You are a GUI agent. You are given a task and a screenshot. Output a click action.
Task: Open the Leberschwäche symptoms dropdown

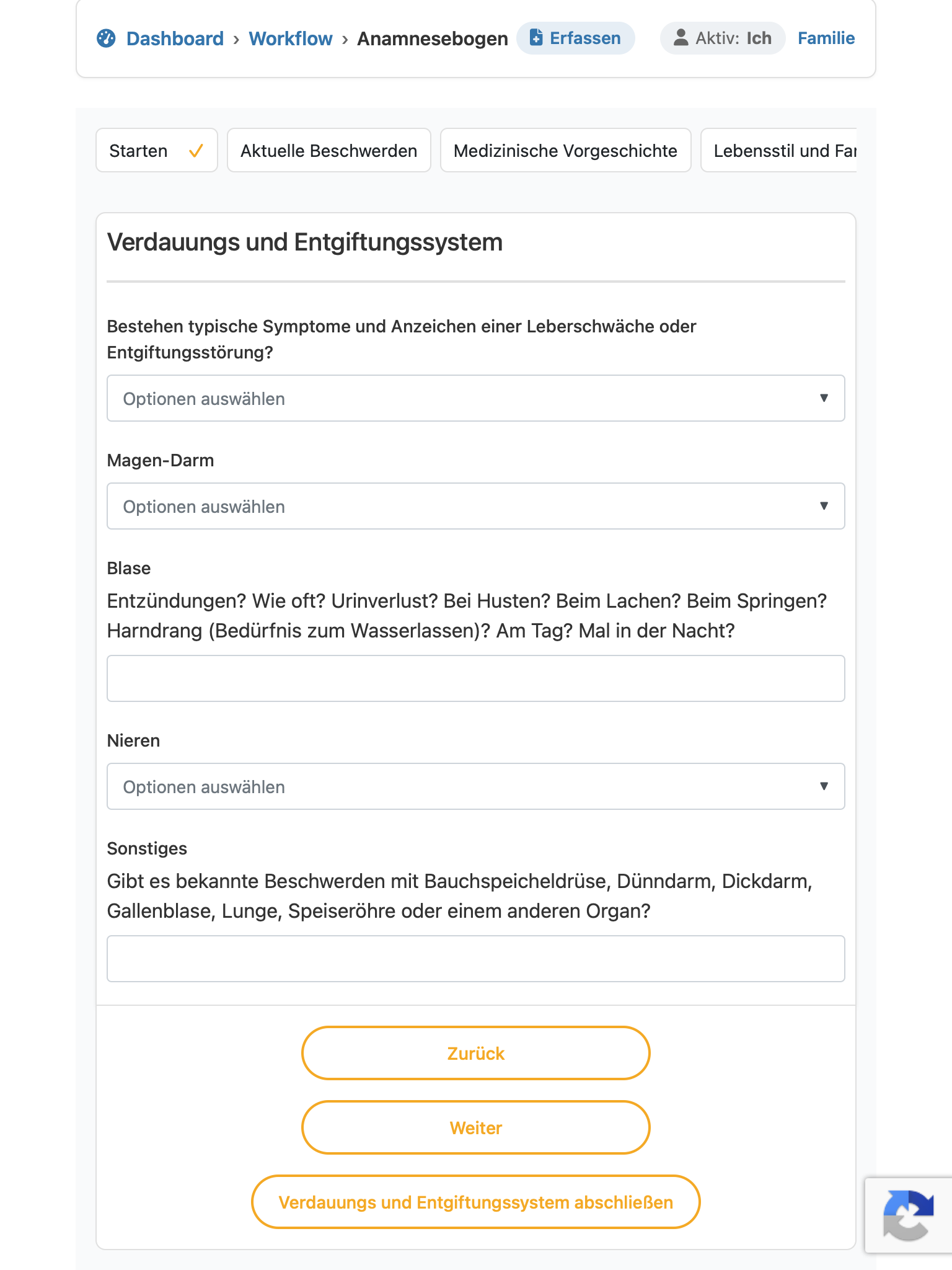tap(476, 398)
